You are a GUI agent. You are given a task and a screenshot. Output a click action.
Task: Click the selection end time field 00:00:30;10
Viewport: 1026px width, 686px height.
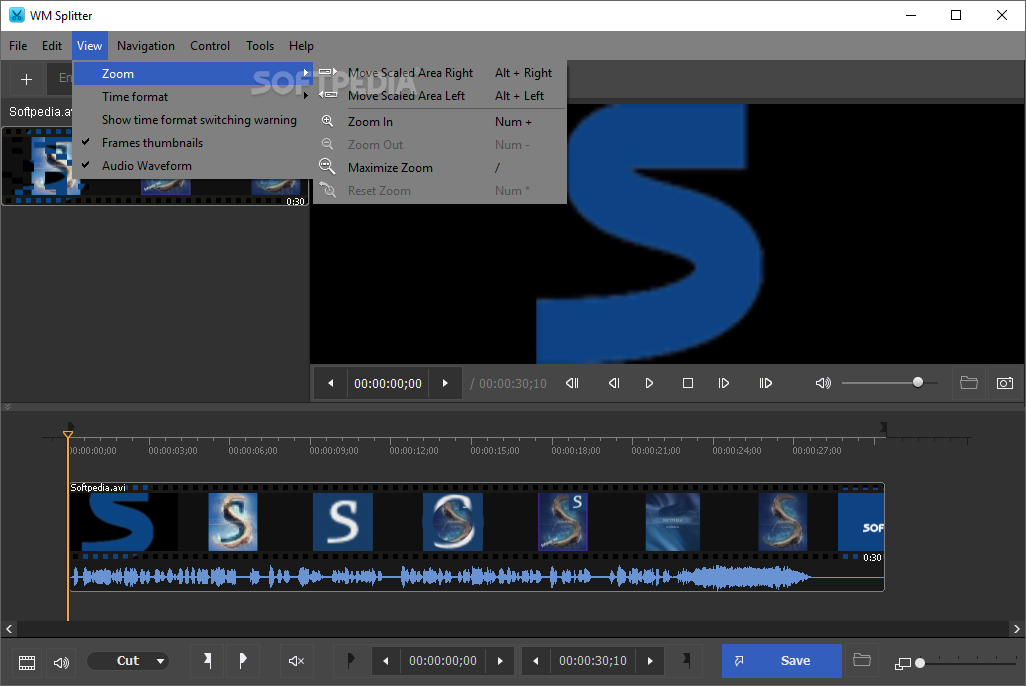pos(593,661)
